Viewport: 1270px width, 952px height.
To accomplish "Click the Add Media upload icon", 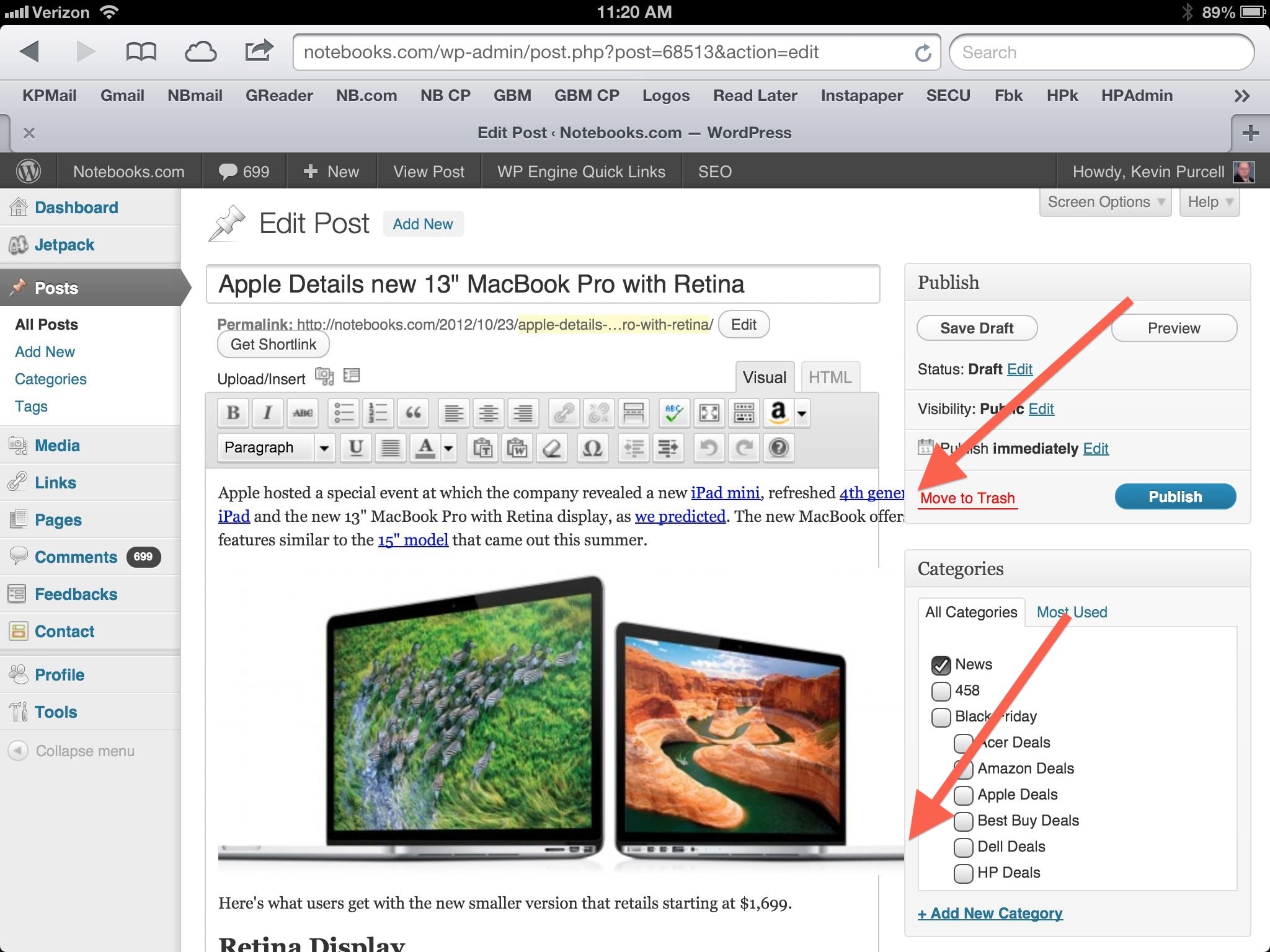I will (324, 376).
